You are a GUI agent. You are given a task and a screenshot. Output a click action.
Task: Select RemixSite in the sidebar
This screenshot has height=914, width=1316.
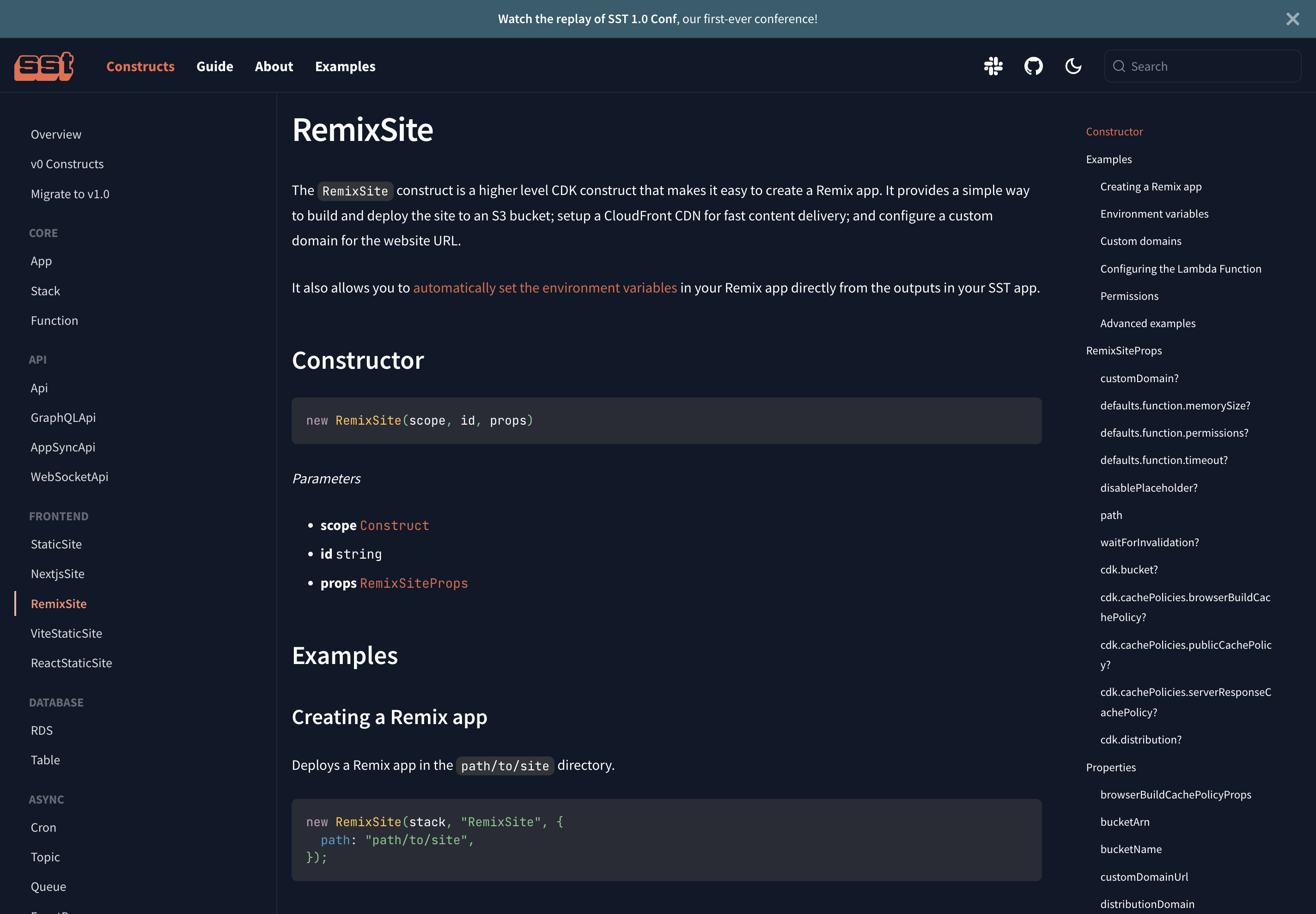(x=58, y=603)
